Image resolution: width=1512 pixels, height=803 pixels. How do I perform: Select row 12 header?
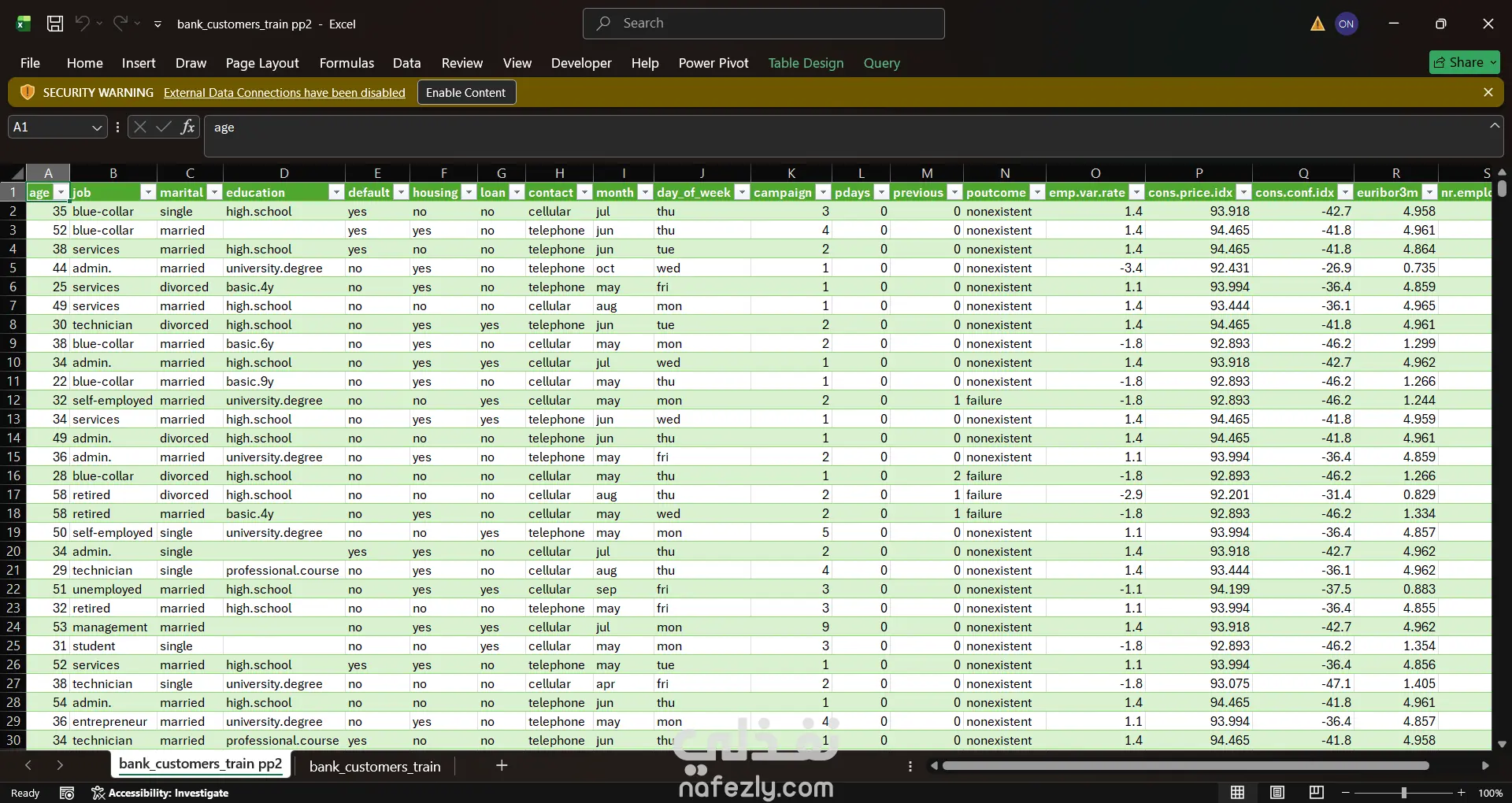(x=13, y=400)
